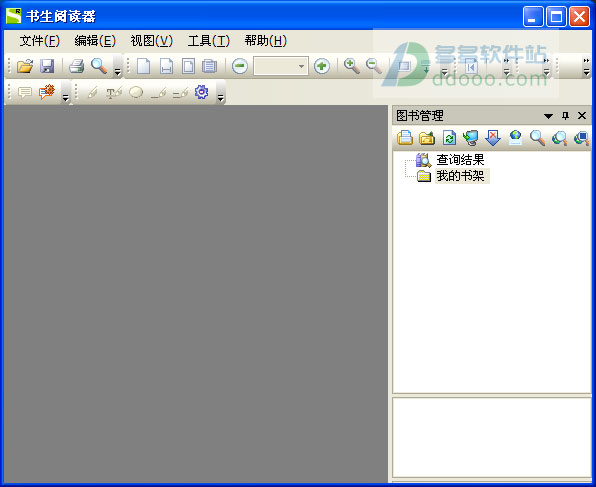
Task: Click the refresh document icon with green arrows
Action: coord(449,138)
